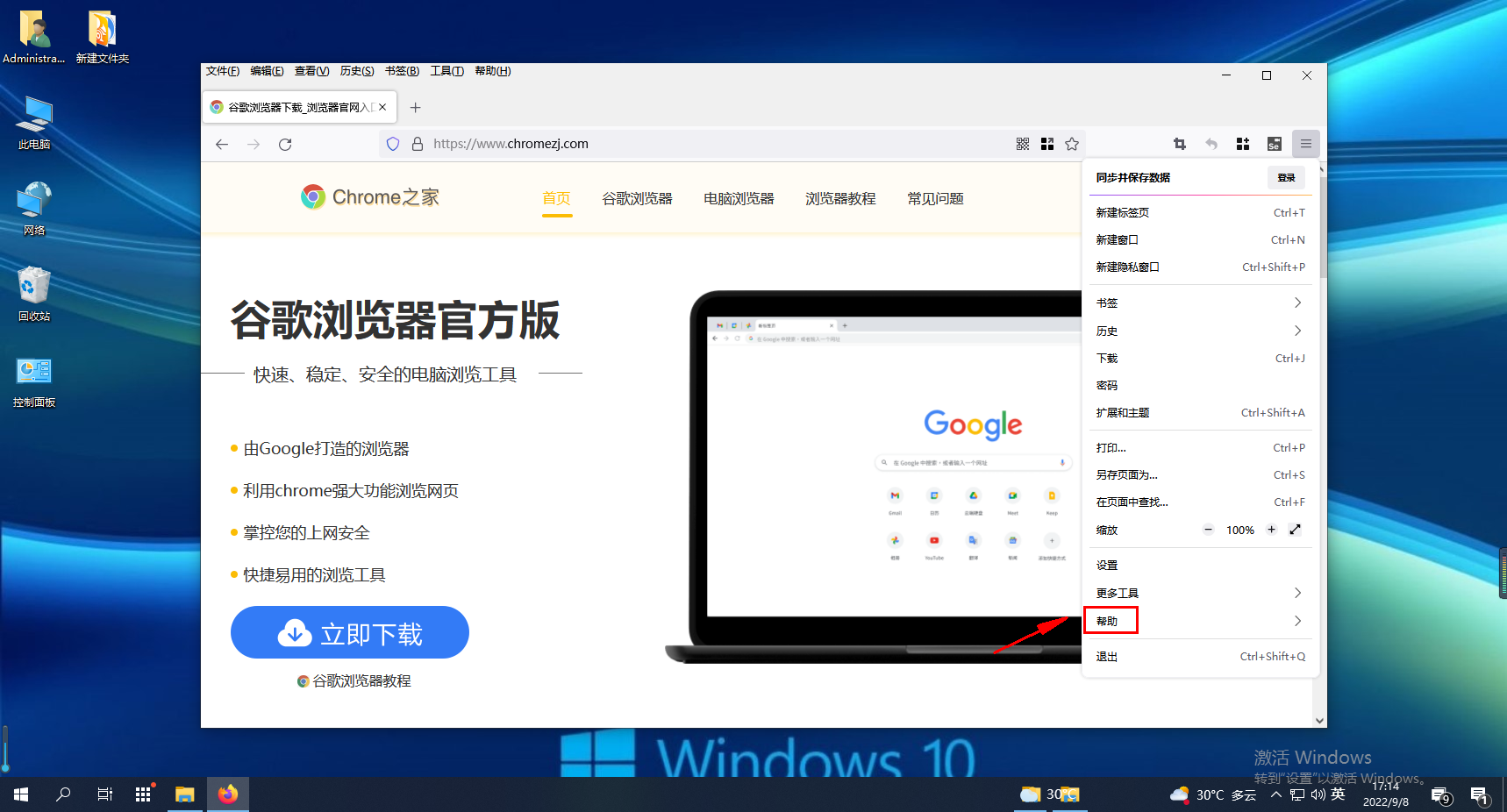Click the tracking protection shield icon
Image resolution: width=1507 pixels, height=812 pixels.
click(x=392, y=144)
